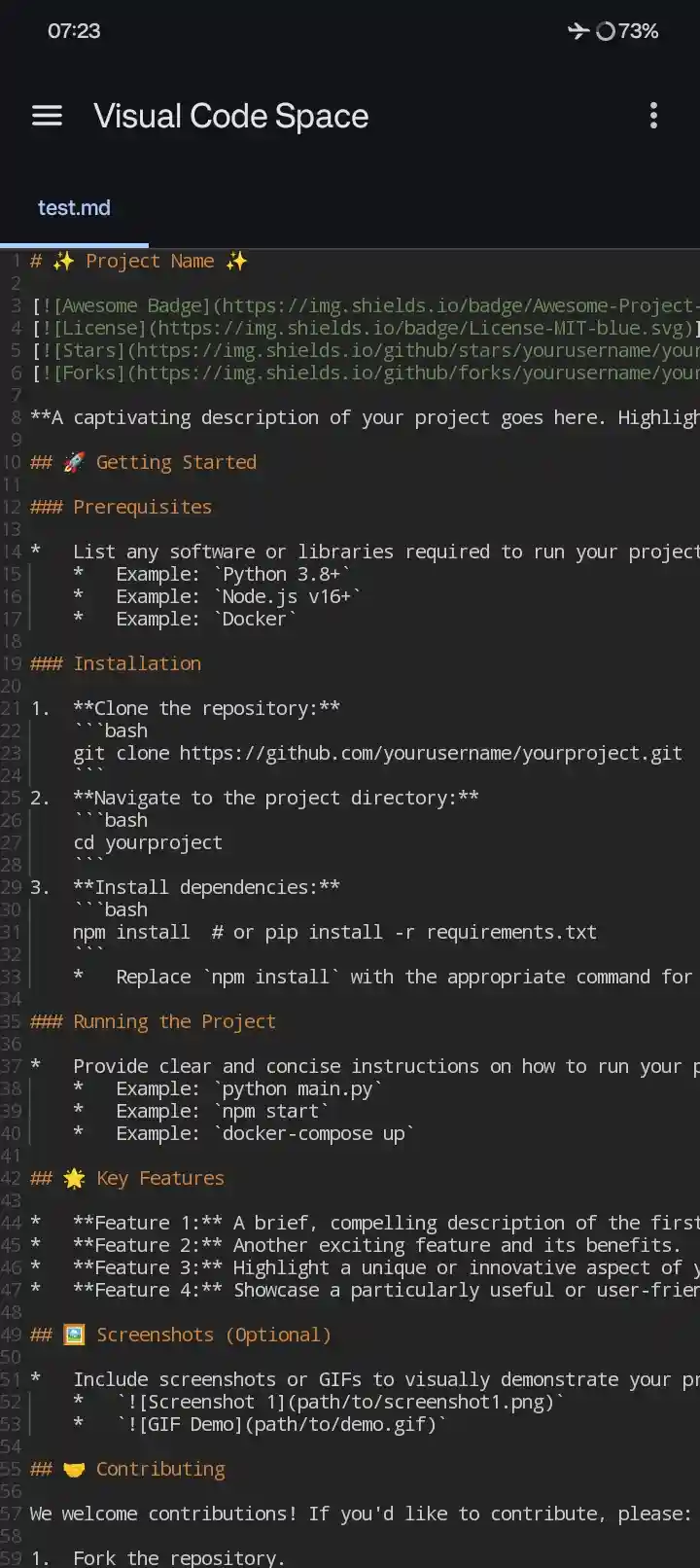Viewport: 700px width, 1568px height.
Task: Tap line number 1 in the gutter
Action: pos(17,260)
